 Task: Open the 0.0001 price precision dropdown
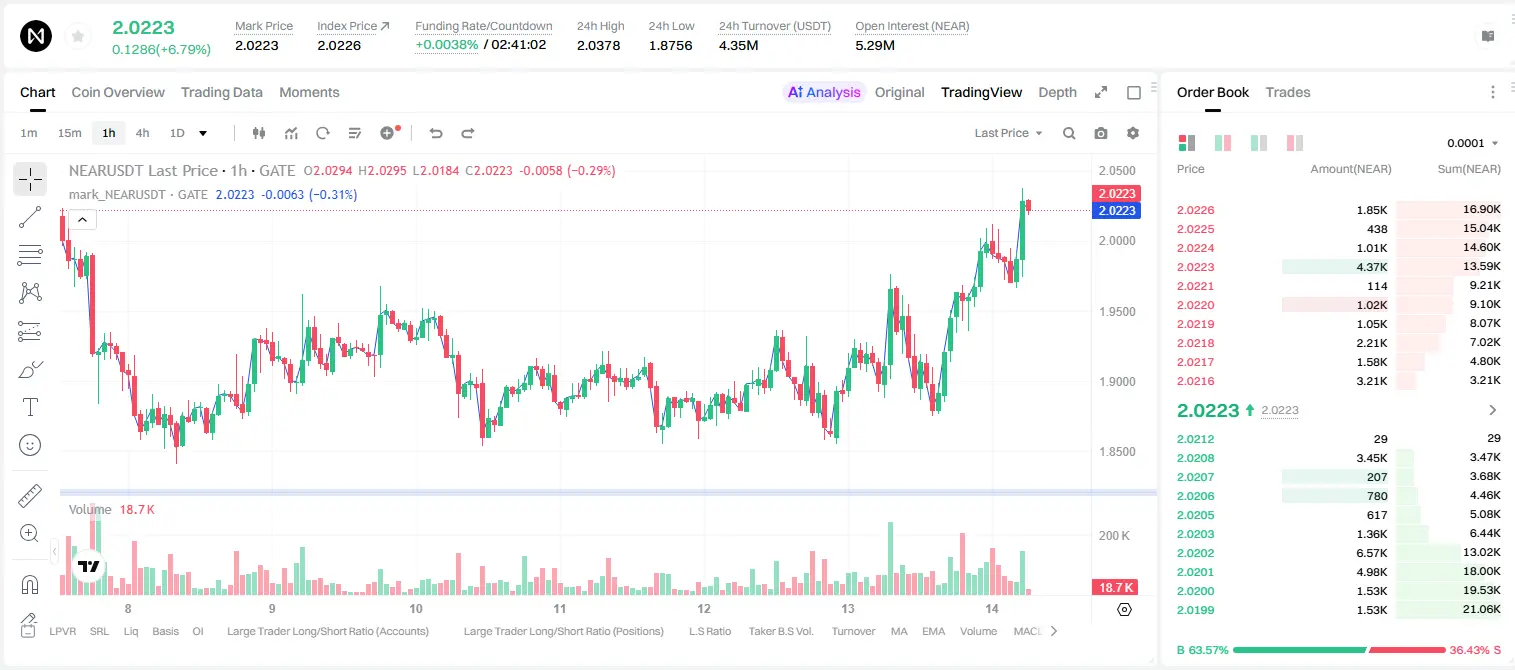[1473, 143]
